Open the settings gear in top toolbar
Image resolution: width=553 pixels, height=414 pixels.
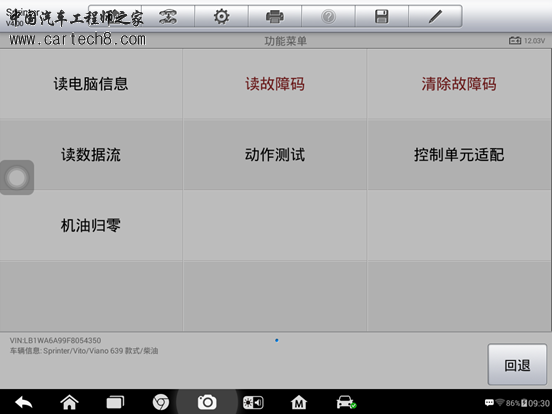[221, 16]
